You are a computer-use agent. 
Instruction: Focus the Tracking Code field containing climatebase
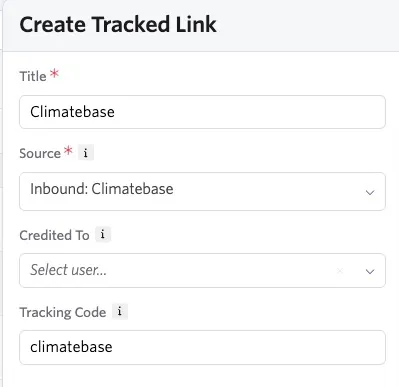point(202,347)
